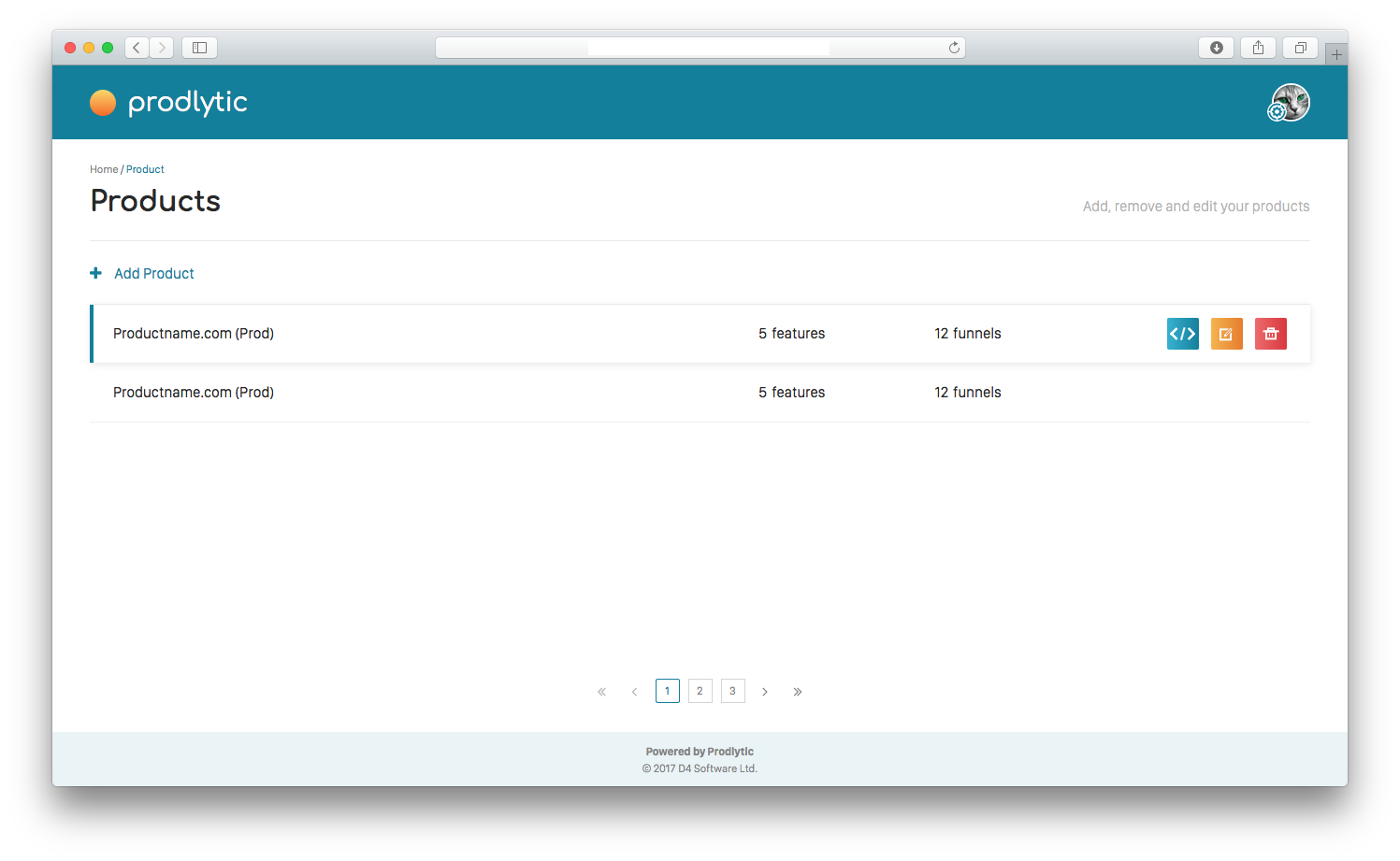Go to first page of pagination
Screen dimensions: 1400x861
coord(601,692)
